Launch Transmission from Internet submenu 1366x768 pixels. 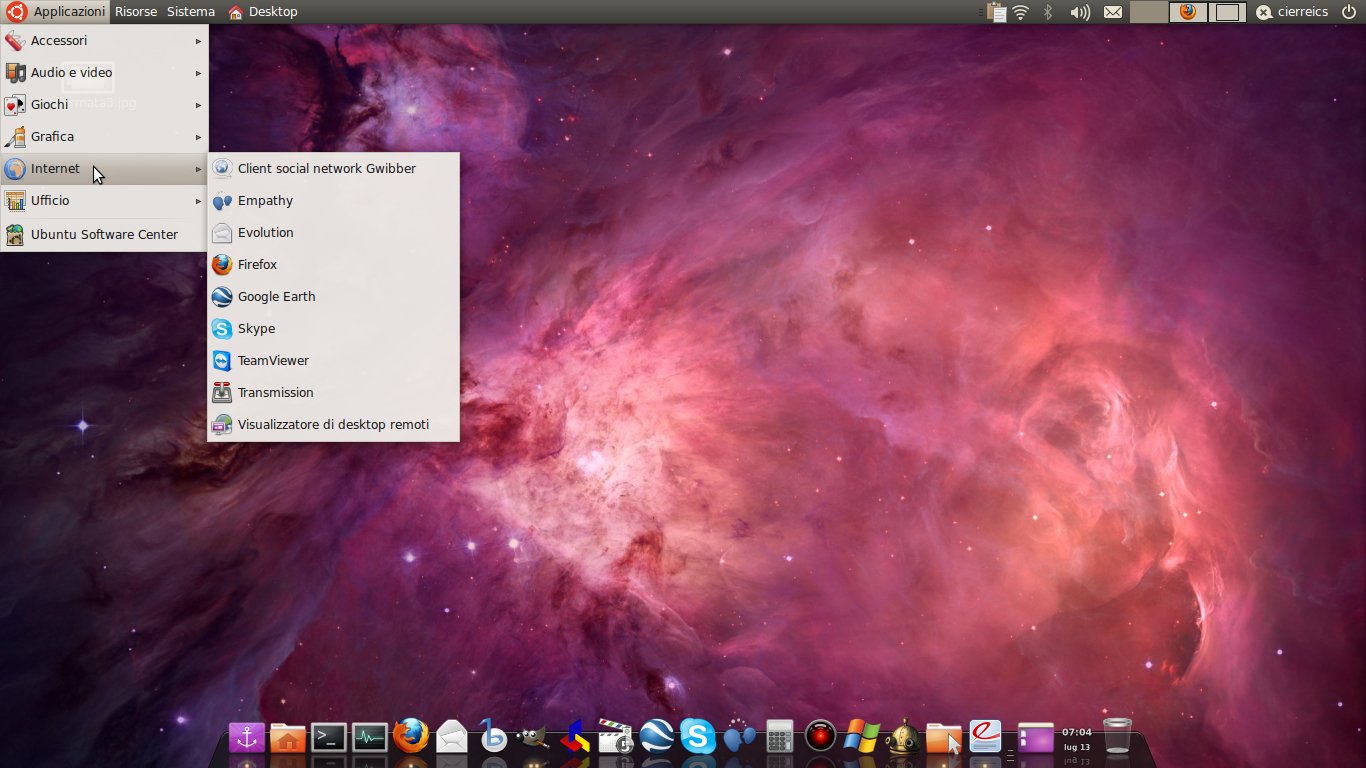pos(333,393)
